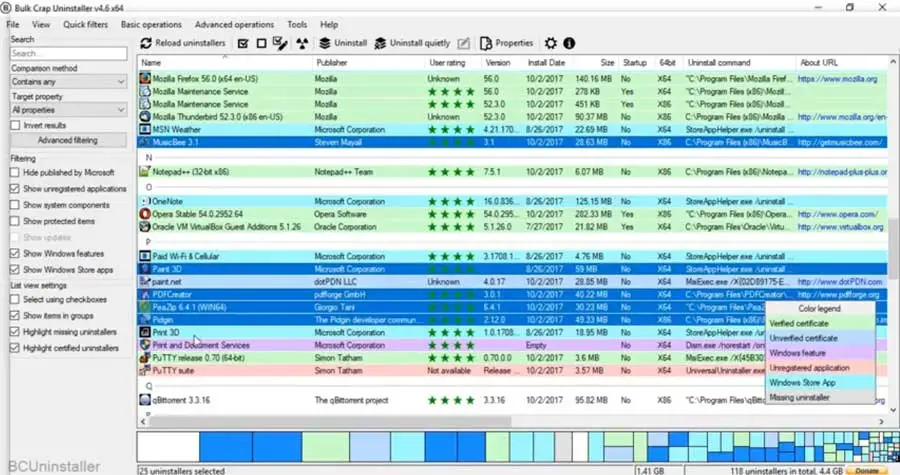Viewport: 900px width, 475px height.
Task: Click the Verified certificate legend swatch
Action: click(x=821, y=324)
